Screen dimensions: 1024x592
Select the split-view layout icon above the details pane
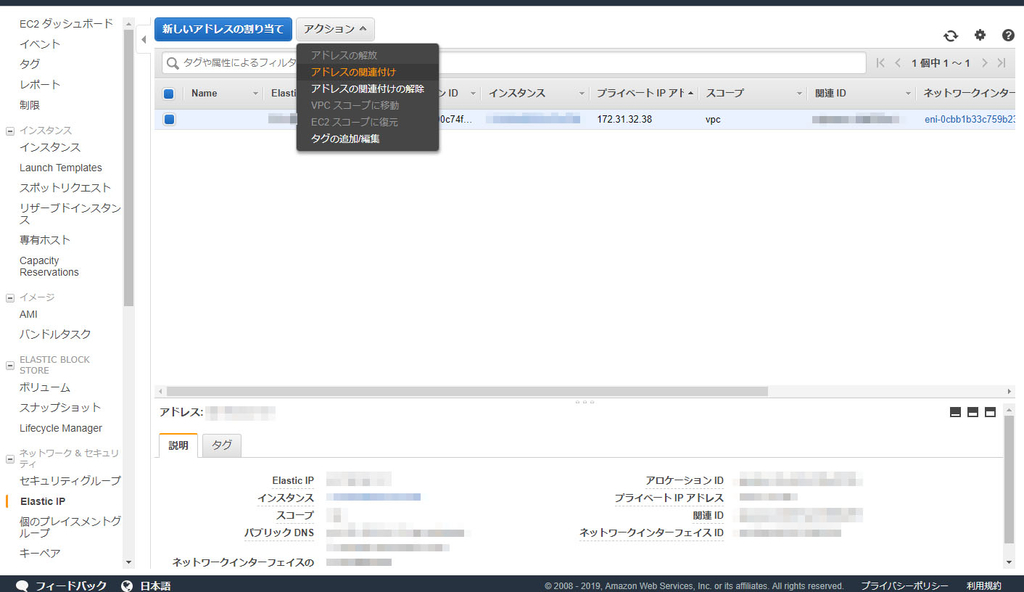pyautogui.click(x=972, y=411)
